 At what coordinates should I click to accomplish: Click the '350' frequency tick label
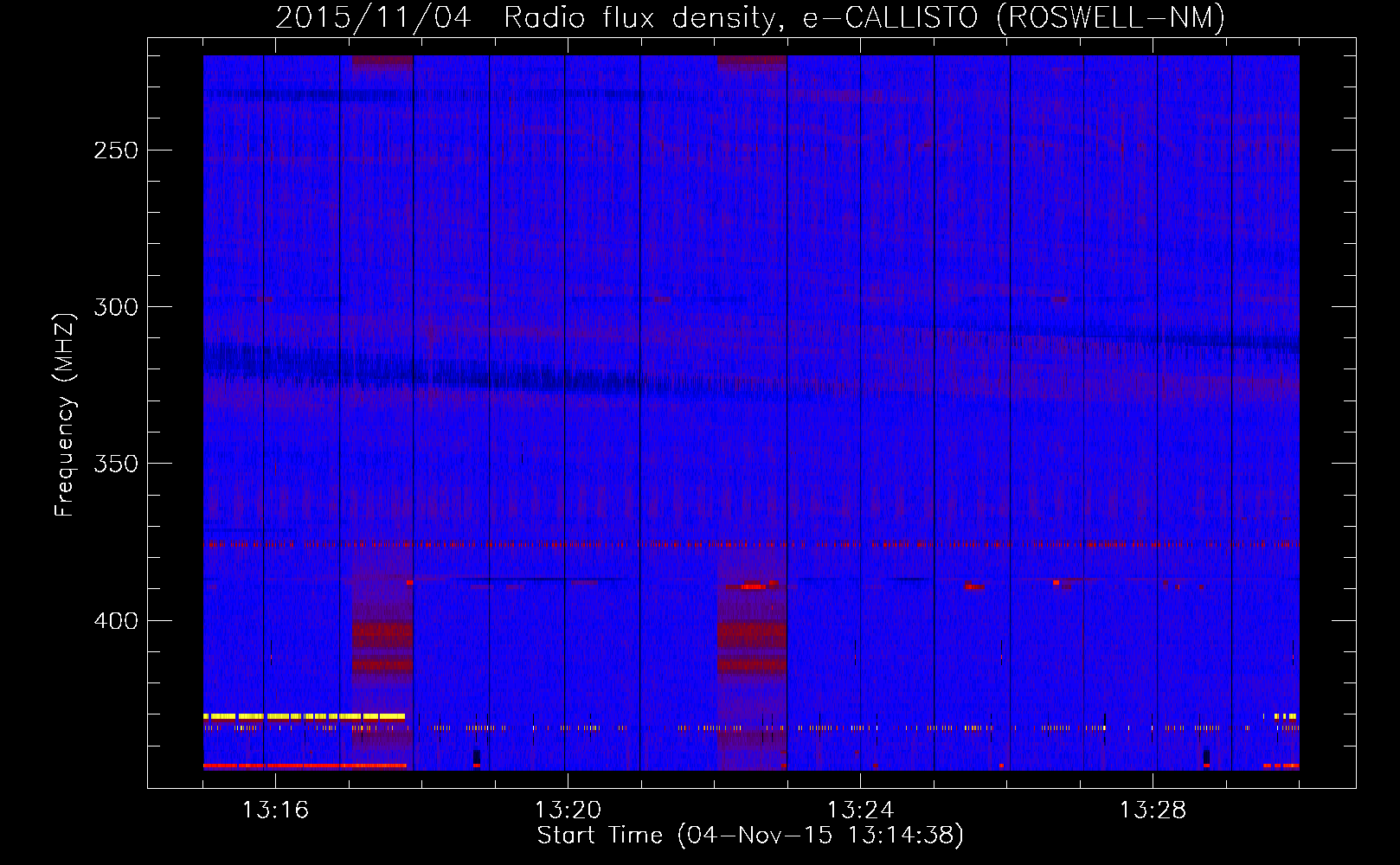(x=116, y=465)
